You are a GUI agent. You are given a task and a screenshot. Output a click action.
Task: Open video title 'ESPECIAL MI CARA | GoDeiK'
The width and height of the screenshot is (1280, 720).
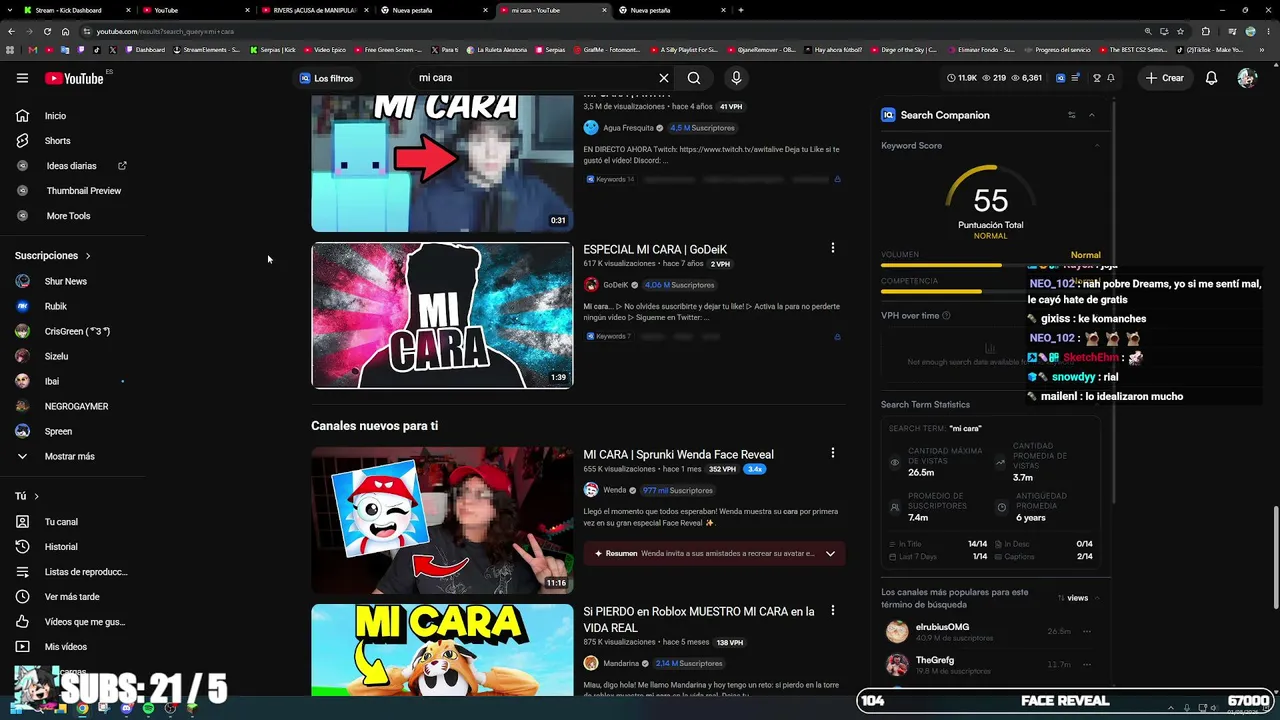(655, 250)
